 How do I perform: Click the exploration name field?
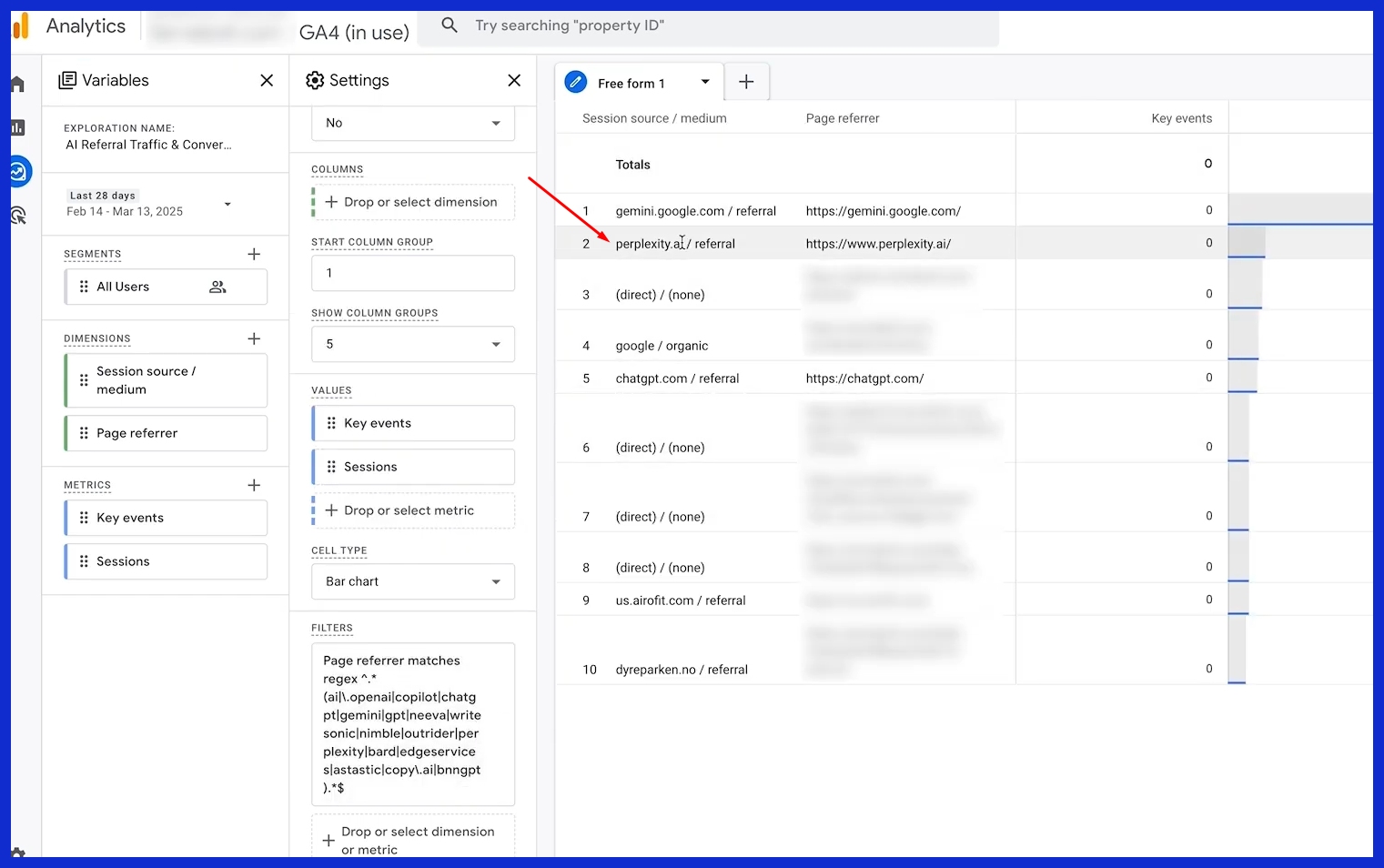148,145
